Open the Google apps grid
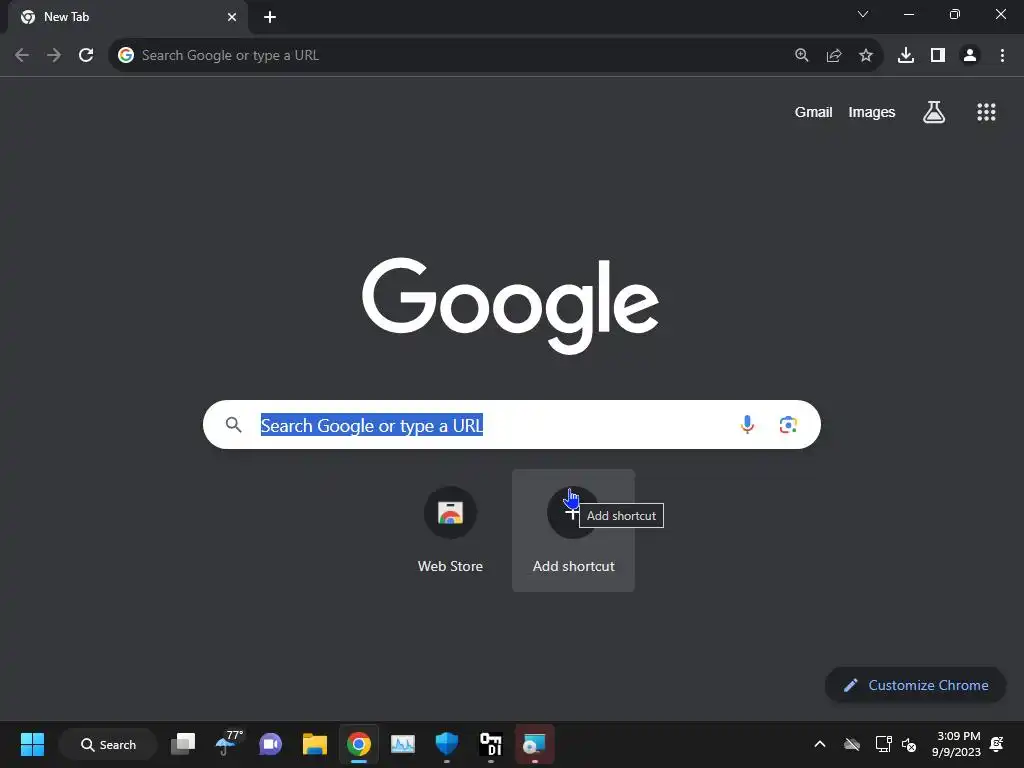1024x768 pixels. click(986, 112)
